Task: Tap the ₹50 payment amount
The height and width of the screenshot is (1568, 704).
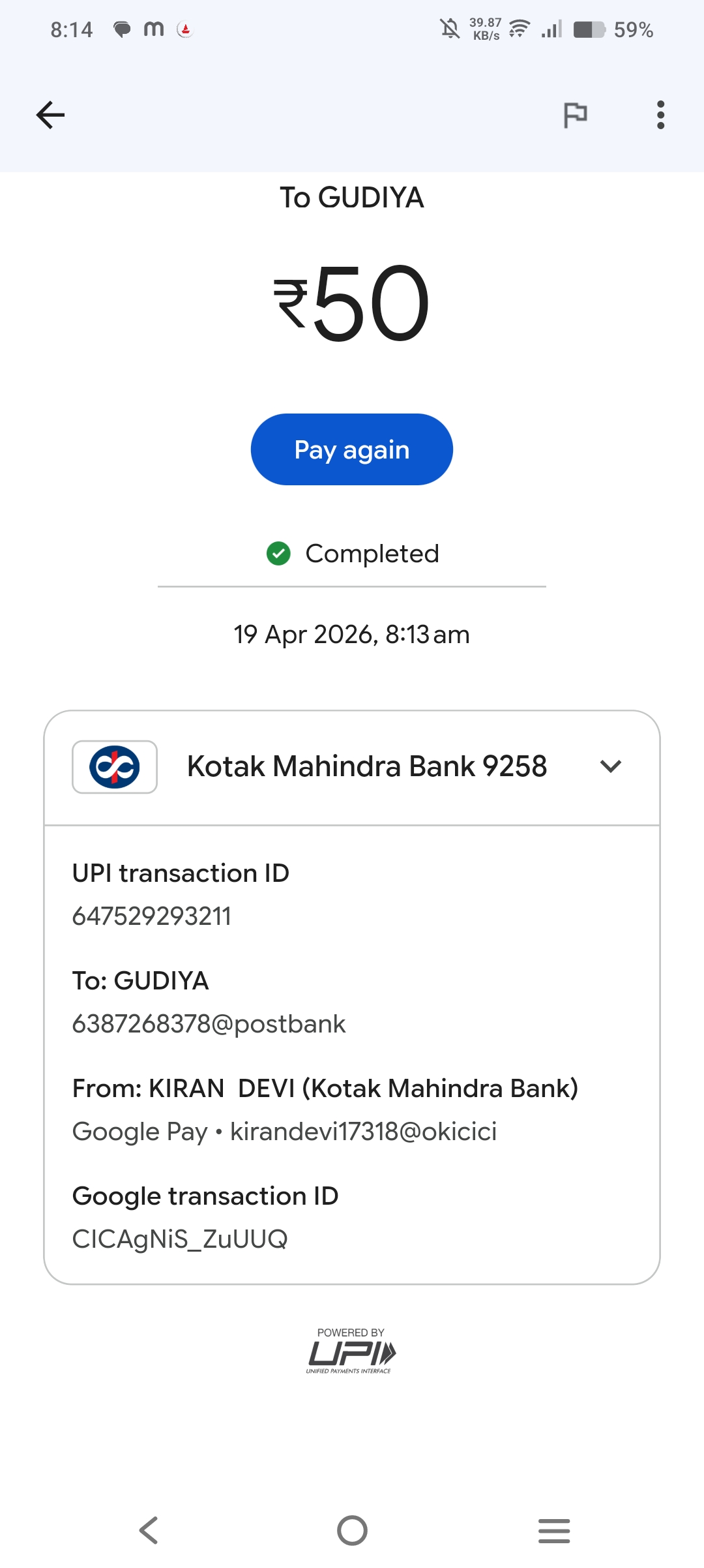Action: pyautogui.click(x=352, y=303)
